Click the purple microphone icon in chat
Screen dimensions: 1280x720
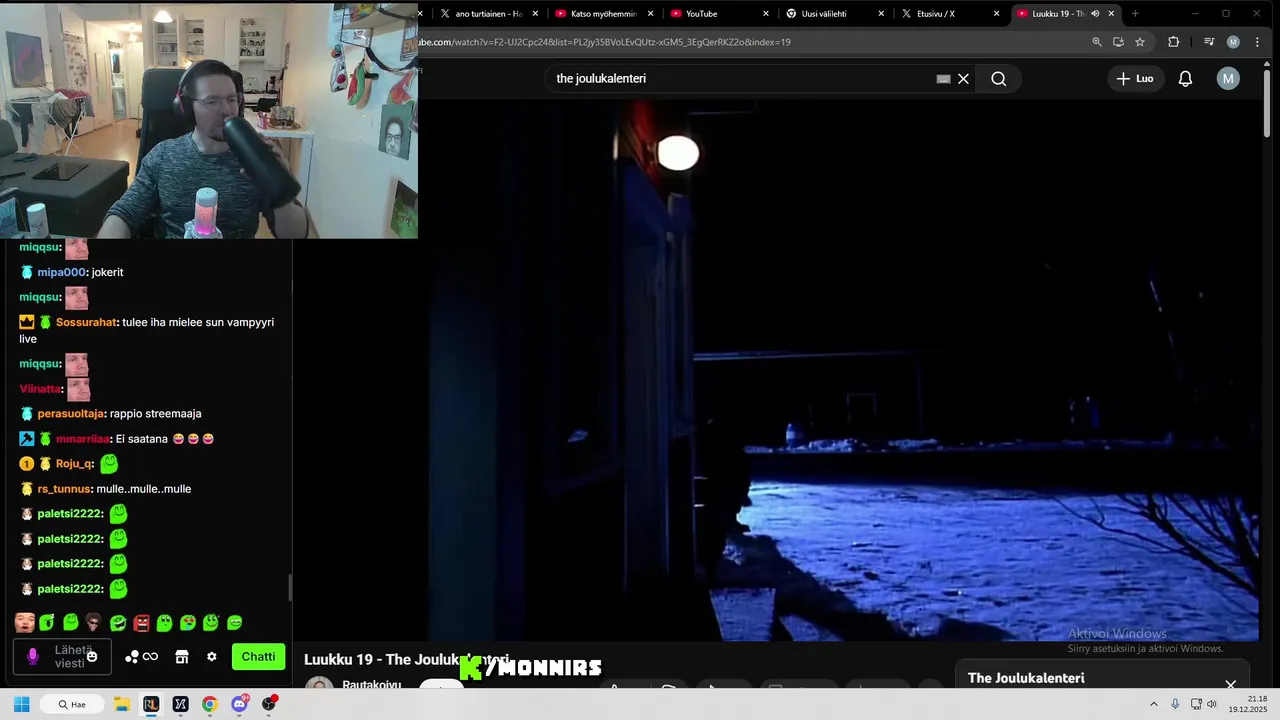coord(32,657)
